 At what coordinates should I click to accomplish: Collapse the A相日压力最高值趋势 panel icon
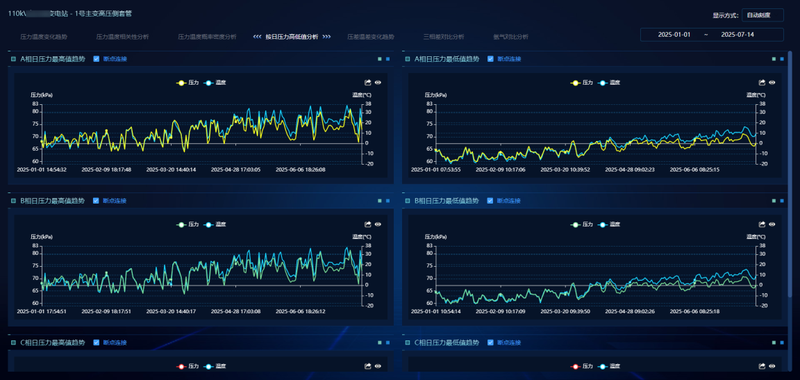pyautogui.click(x=13, y=59)
